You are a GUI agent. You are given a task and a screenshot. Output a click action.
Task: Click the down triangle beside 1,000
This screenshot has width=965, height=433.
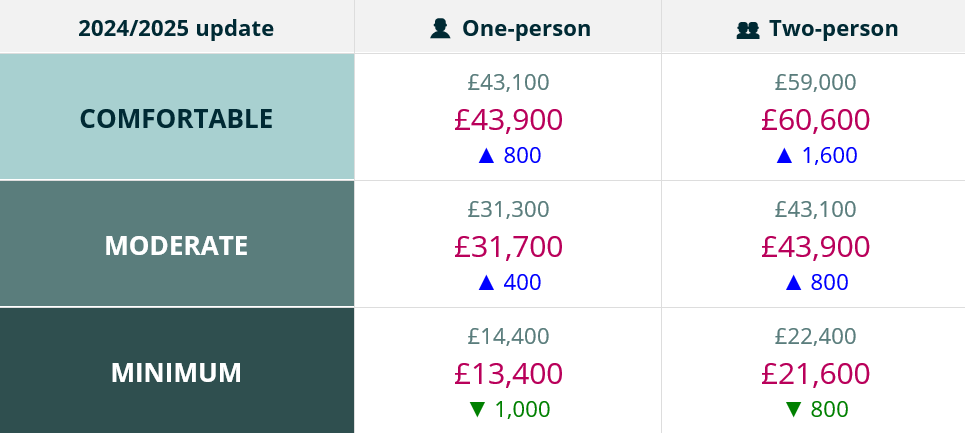(x=477, y=409)
